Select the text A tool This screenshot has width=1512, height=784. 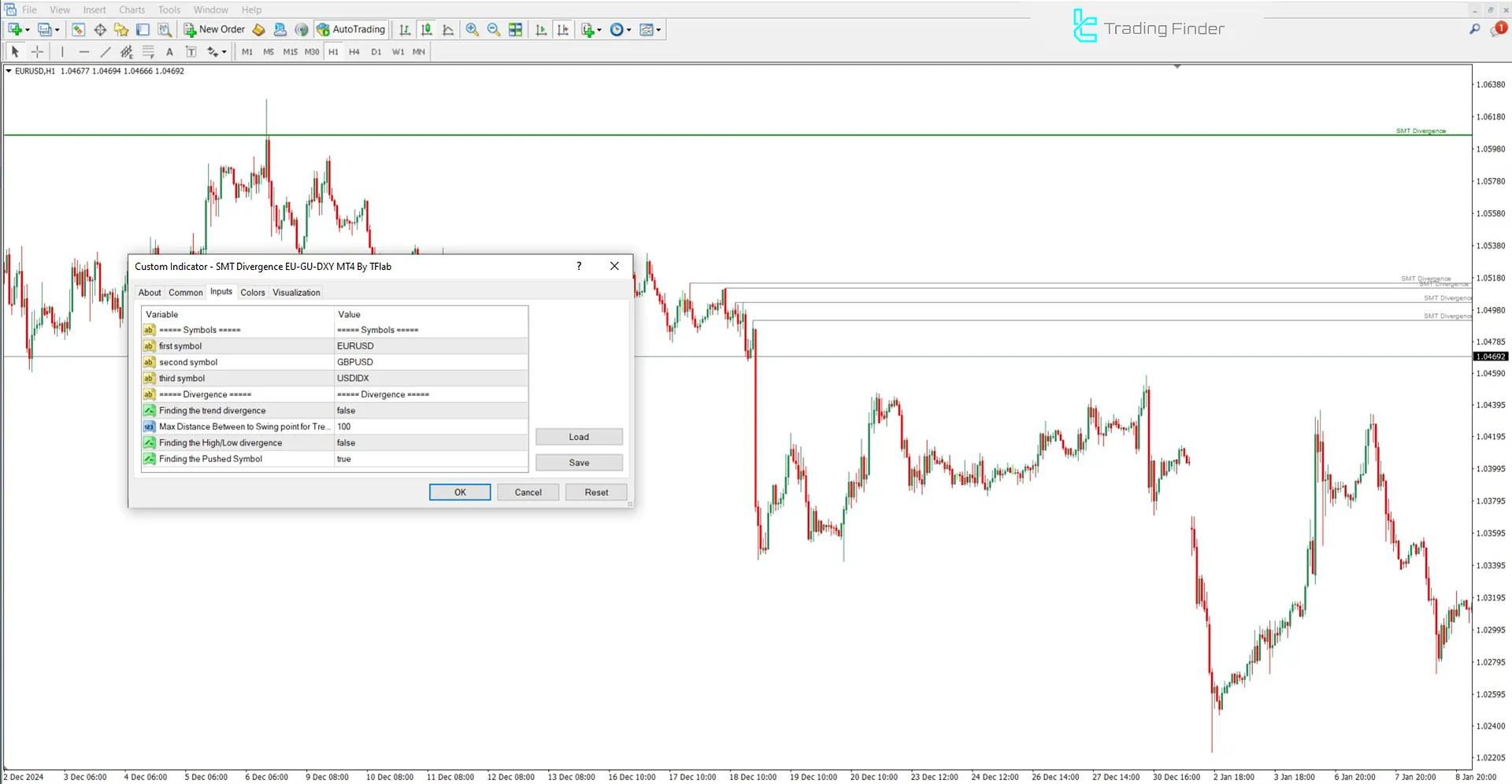pyautogui.click(x=169, y=52)
